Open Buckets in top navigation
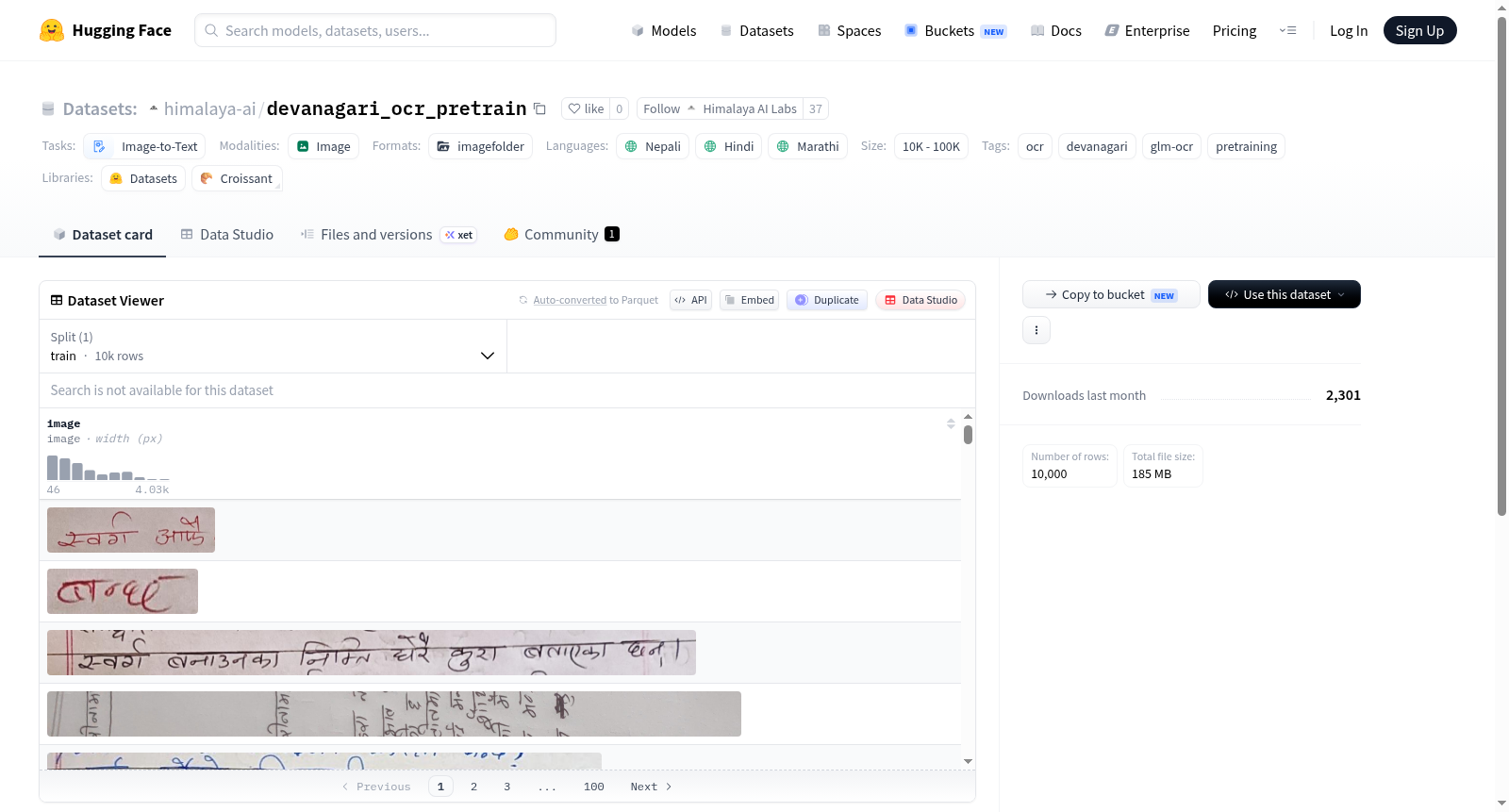 tap(955, 30)
